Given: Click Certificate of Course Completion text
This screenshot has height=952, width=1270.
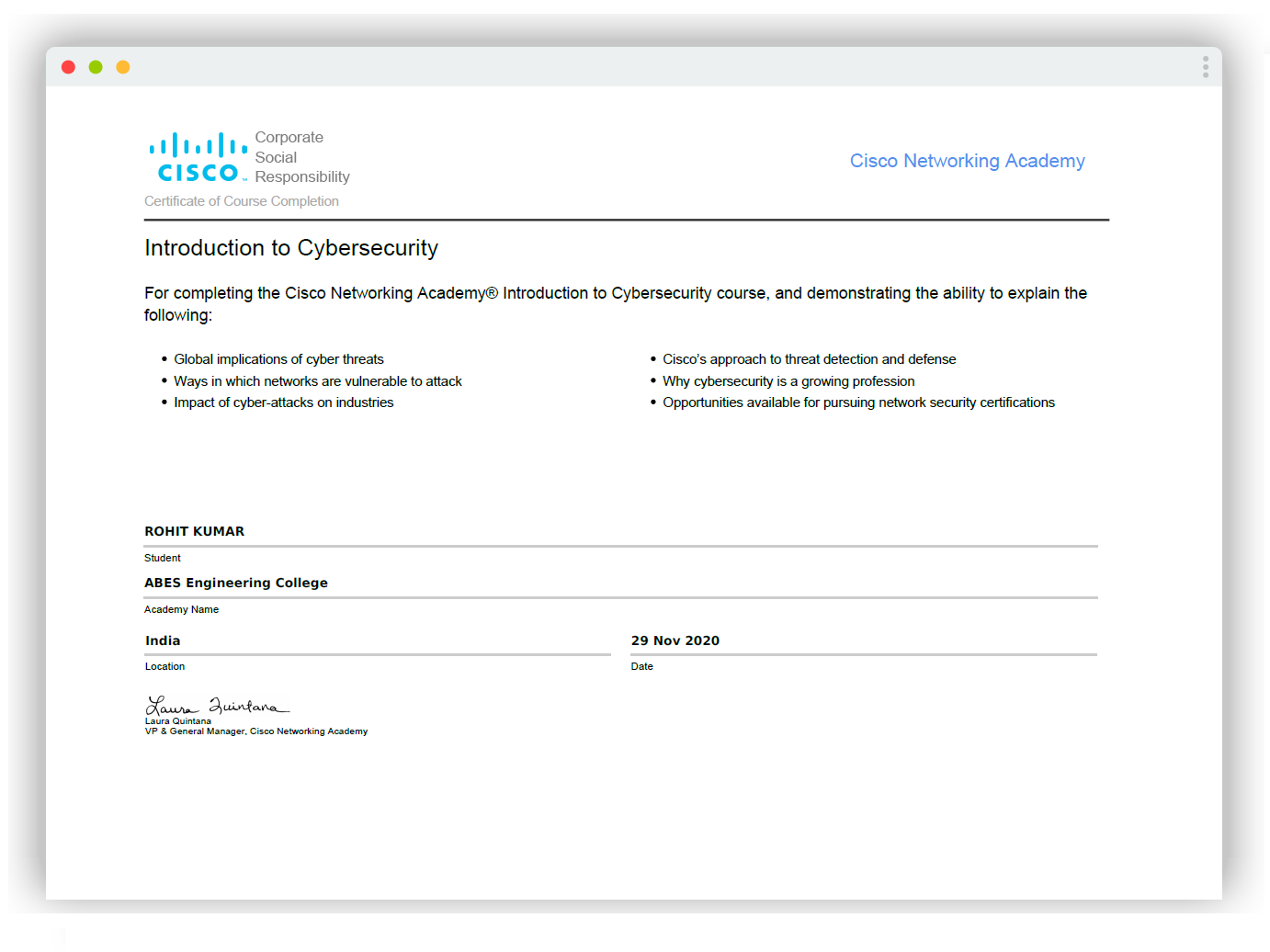Looking at the screenshot, I should (x=242, y=201).
